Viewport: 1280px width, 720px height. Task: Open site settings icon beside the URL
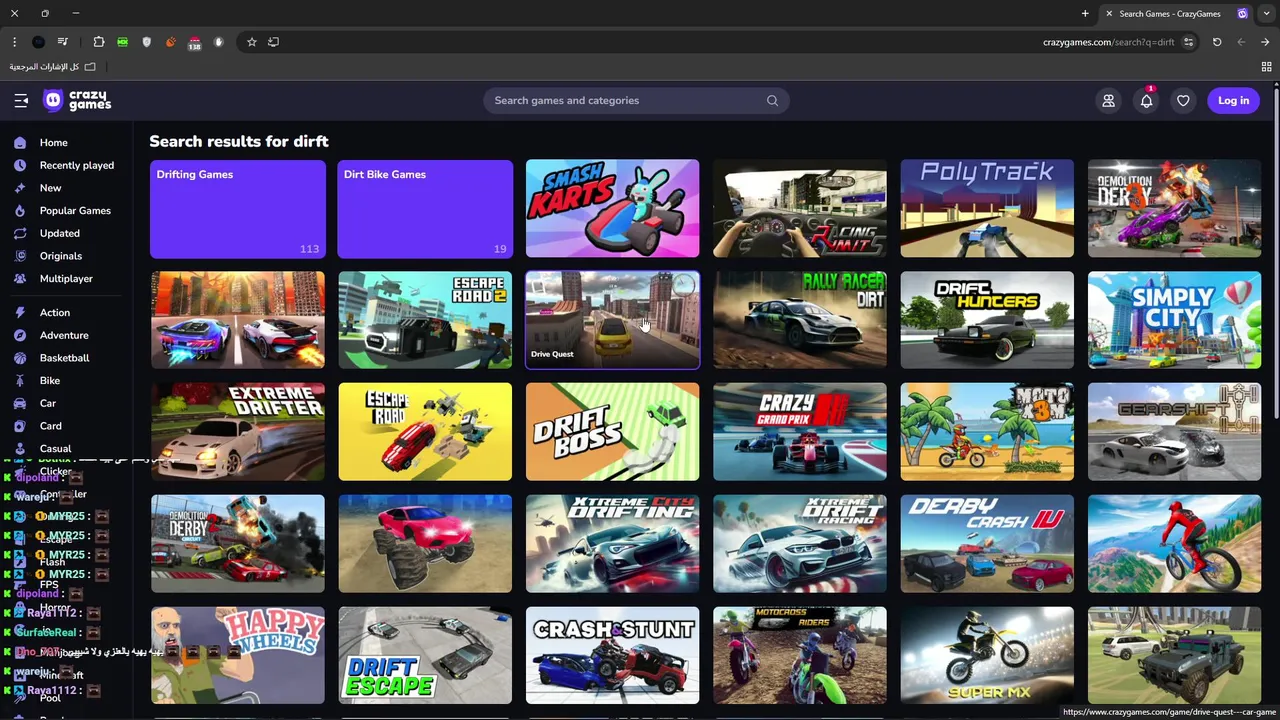pos(1188,42)
